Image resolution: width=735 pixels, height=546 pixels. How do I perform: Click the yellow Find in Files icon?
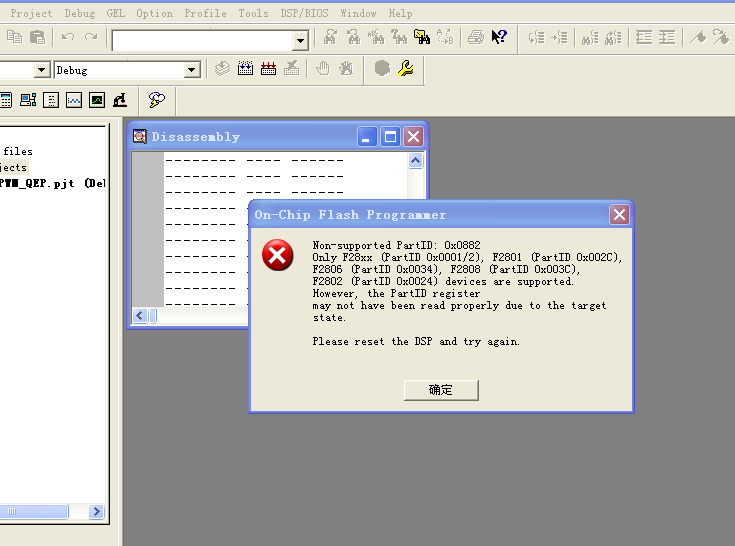[422, 37]
